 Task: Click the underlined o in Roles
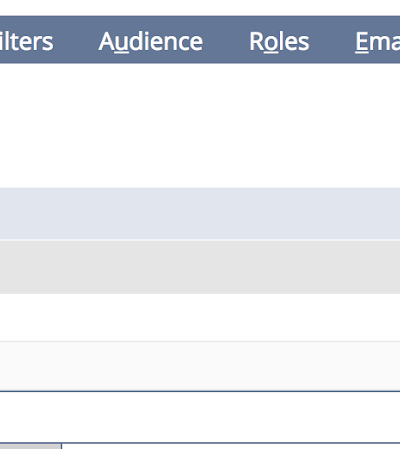coord(270,43)
